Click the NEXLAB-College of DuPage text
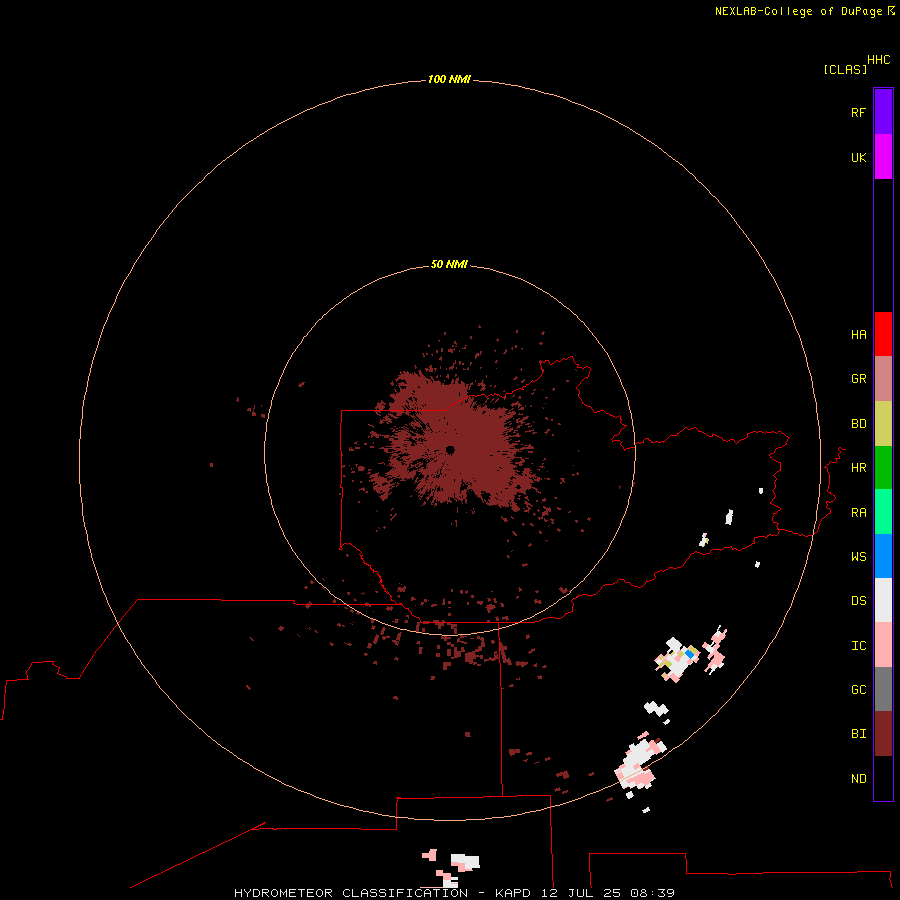This screenshot has width=900, height=900. point(798,11)
